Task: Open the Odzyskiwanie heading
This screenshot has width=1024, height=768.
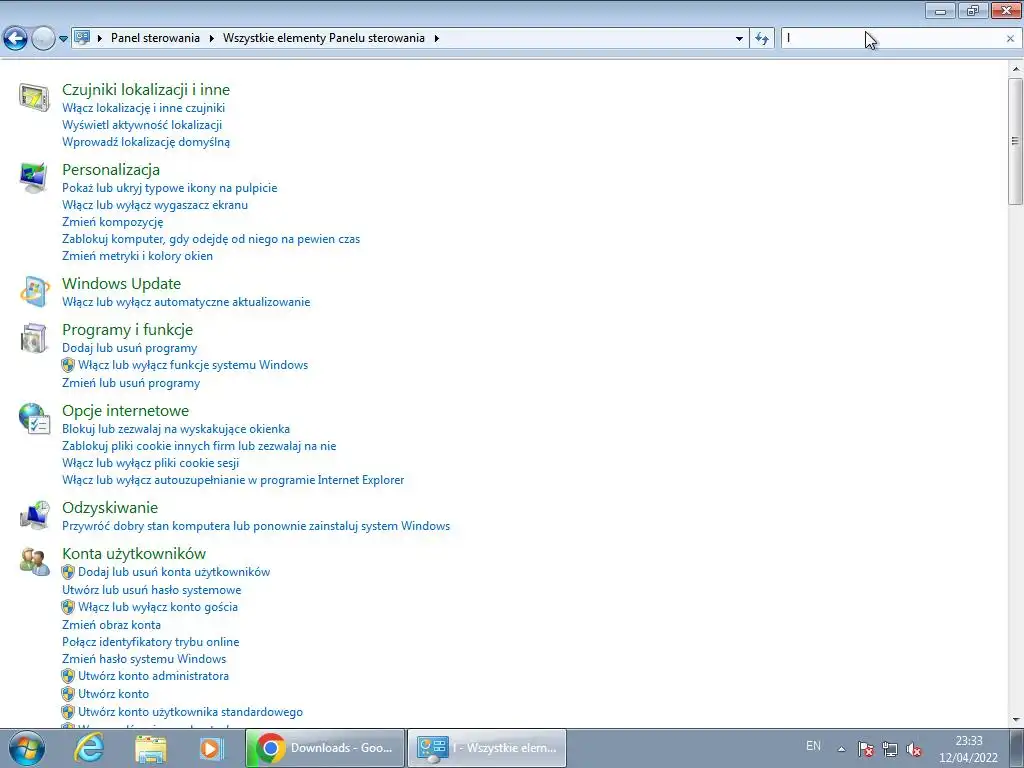Action: pos(110,507)
